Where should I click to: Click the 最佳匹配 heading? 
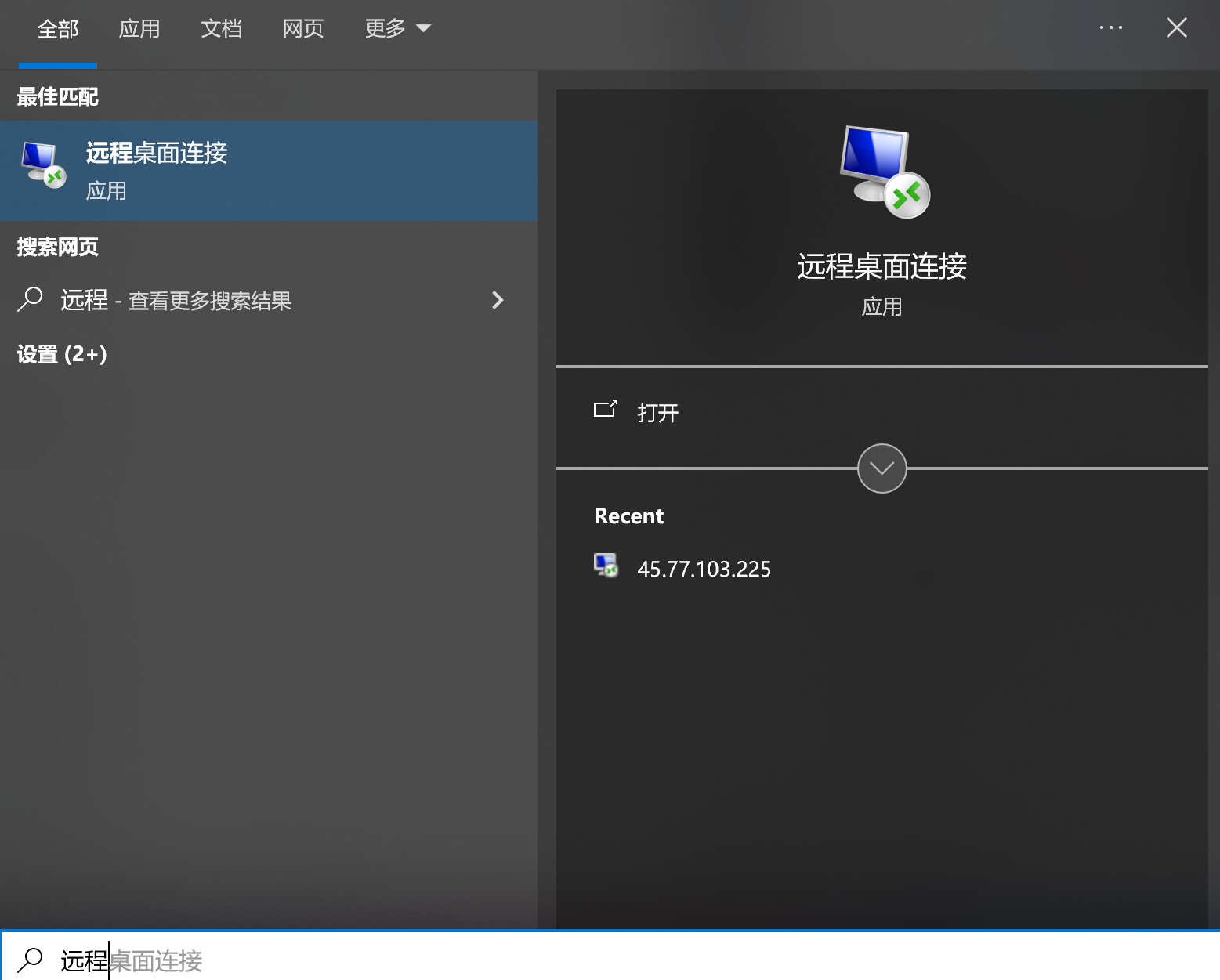point(58,97)
